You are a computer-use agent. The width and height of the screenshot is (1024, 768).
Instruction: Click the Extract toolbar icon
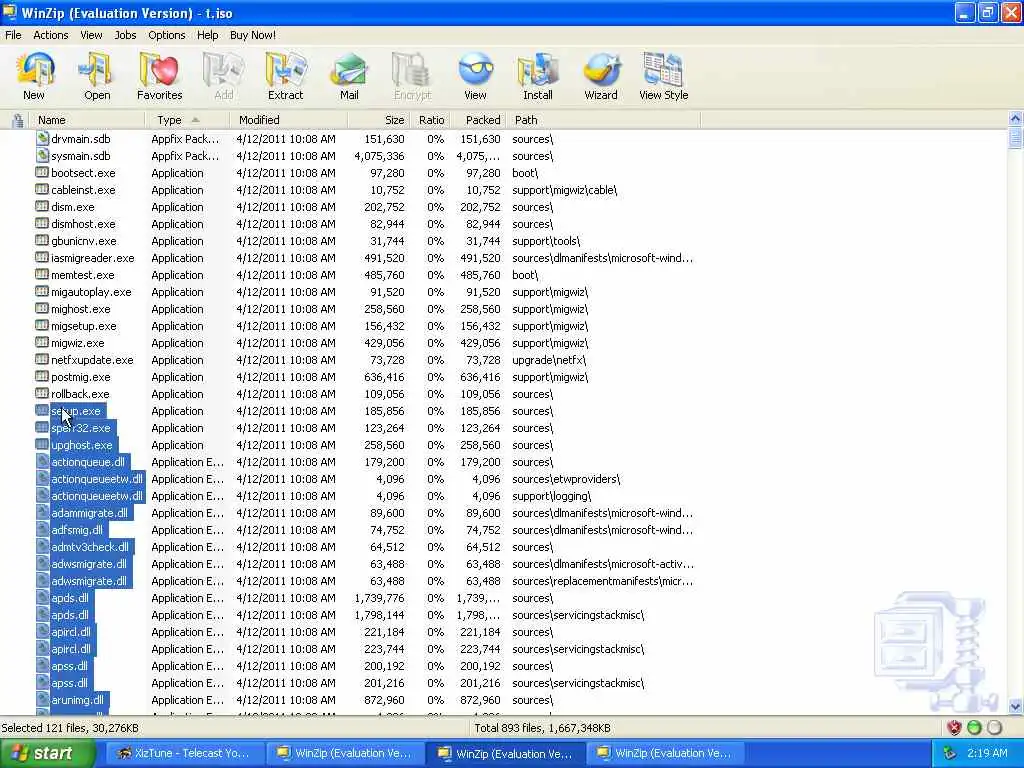click(286, 69)
